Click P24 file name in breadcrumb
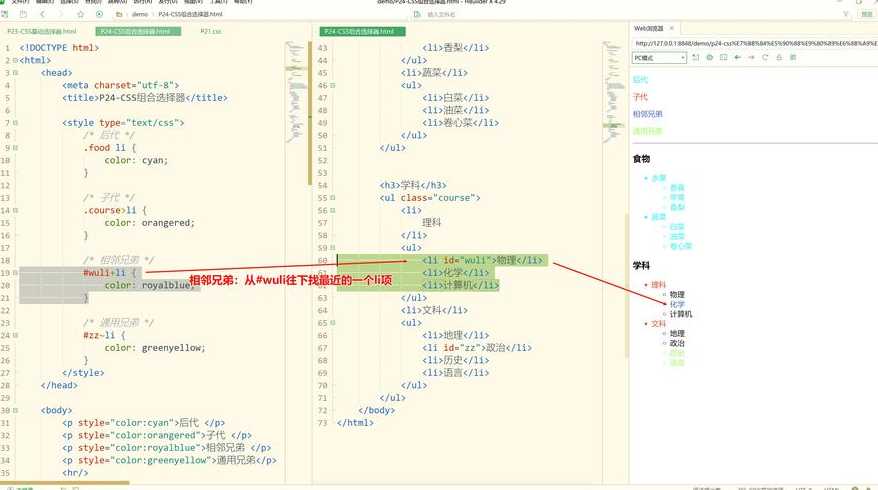The width and height of the screenshot is (878, 490). [x=190, y=14]
